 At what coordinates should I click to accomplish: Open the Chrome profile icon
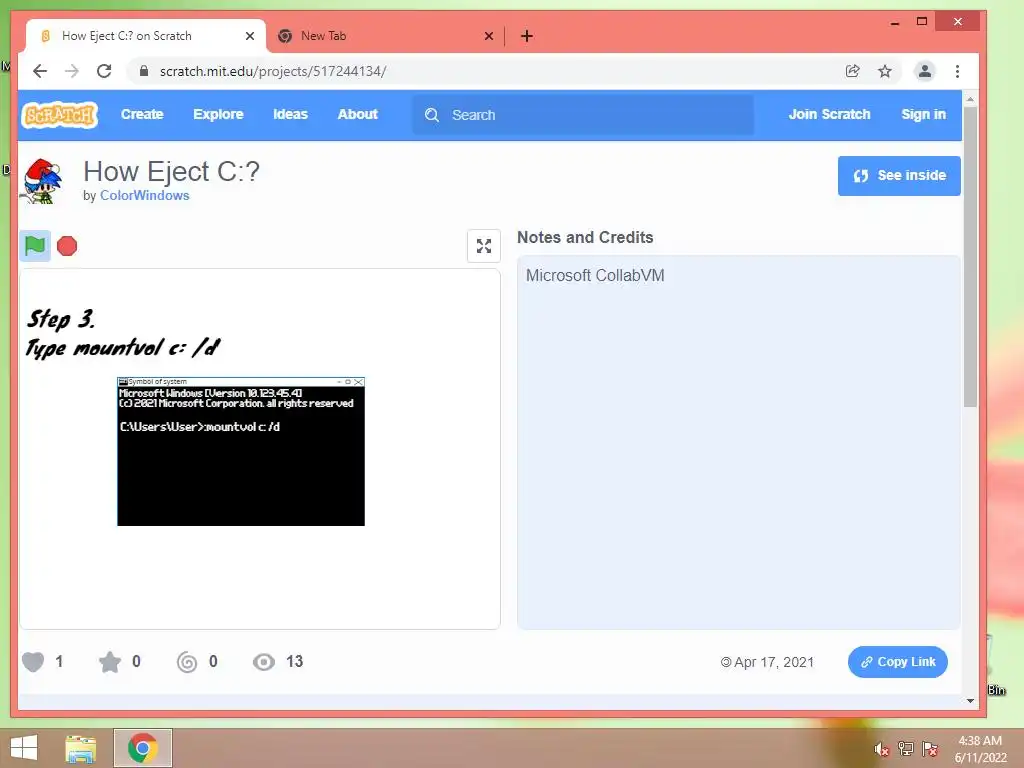pos(925,71)
